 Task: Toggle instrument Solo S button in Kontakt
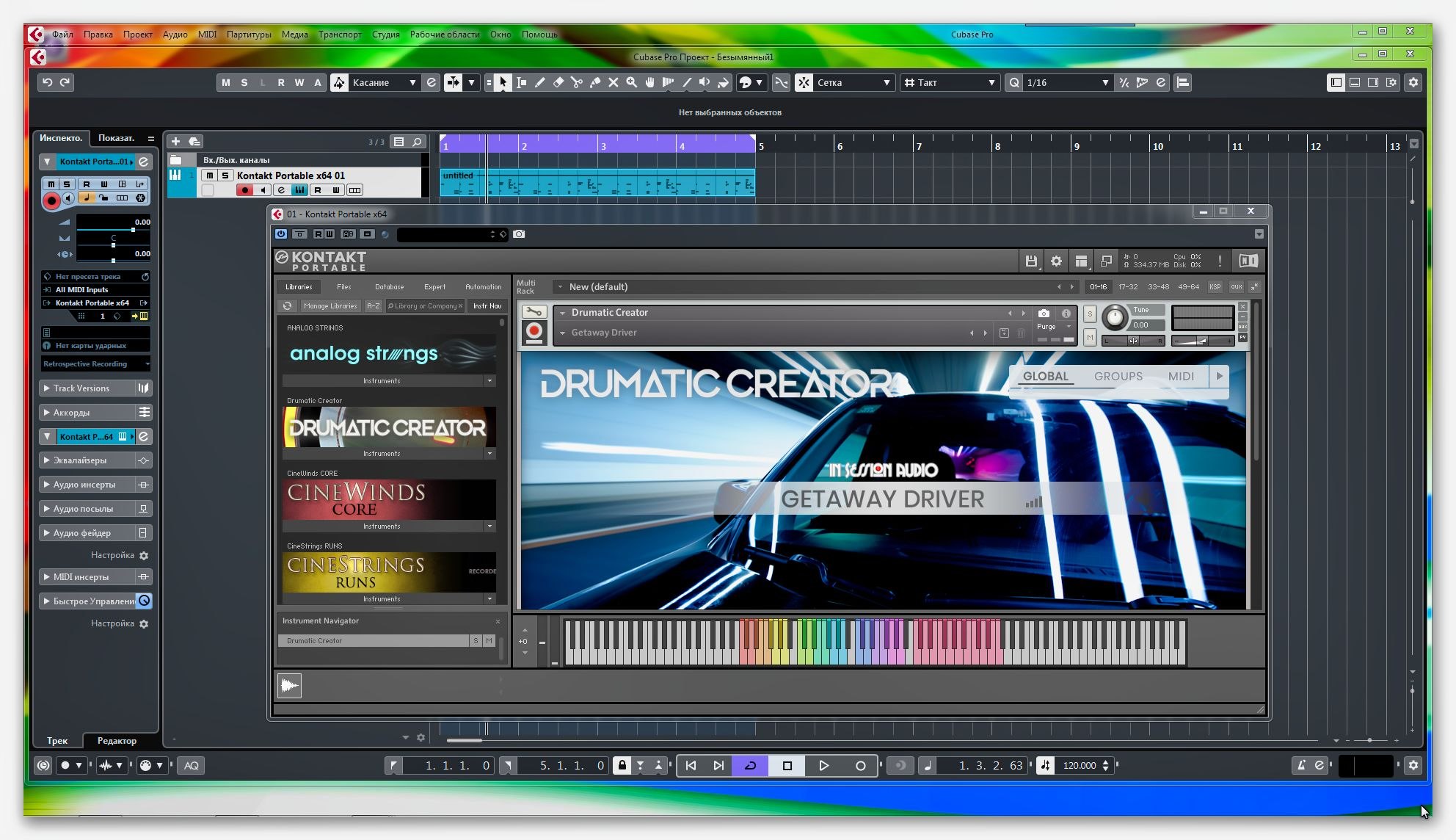pos(1090,314)
